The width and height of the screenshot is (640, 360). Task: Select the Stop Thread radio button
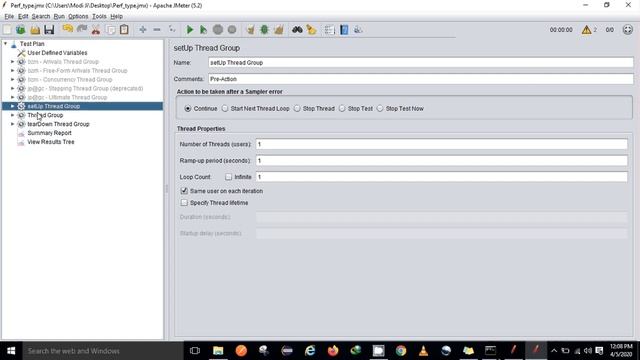297,109
